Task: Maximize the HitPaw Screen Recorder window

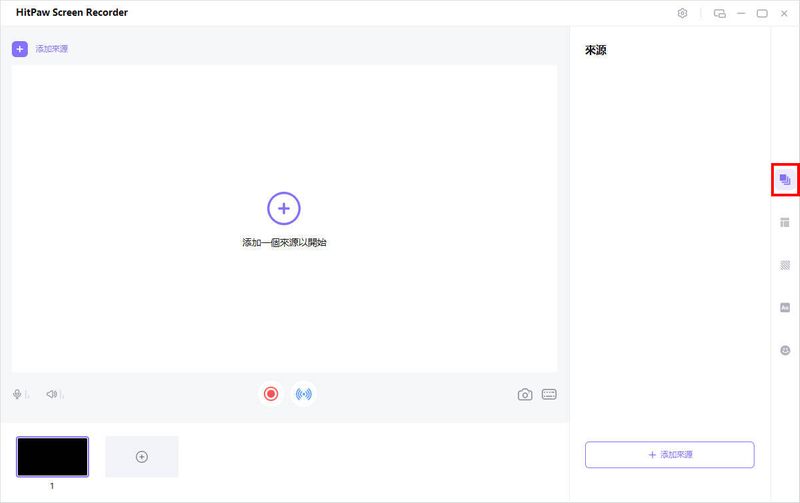Action: (x=762, y=14)
